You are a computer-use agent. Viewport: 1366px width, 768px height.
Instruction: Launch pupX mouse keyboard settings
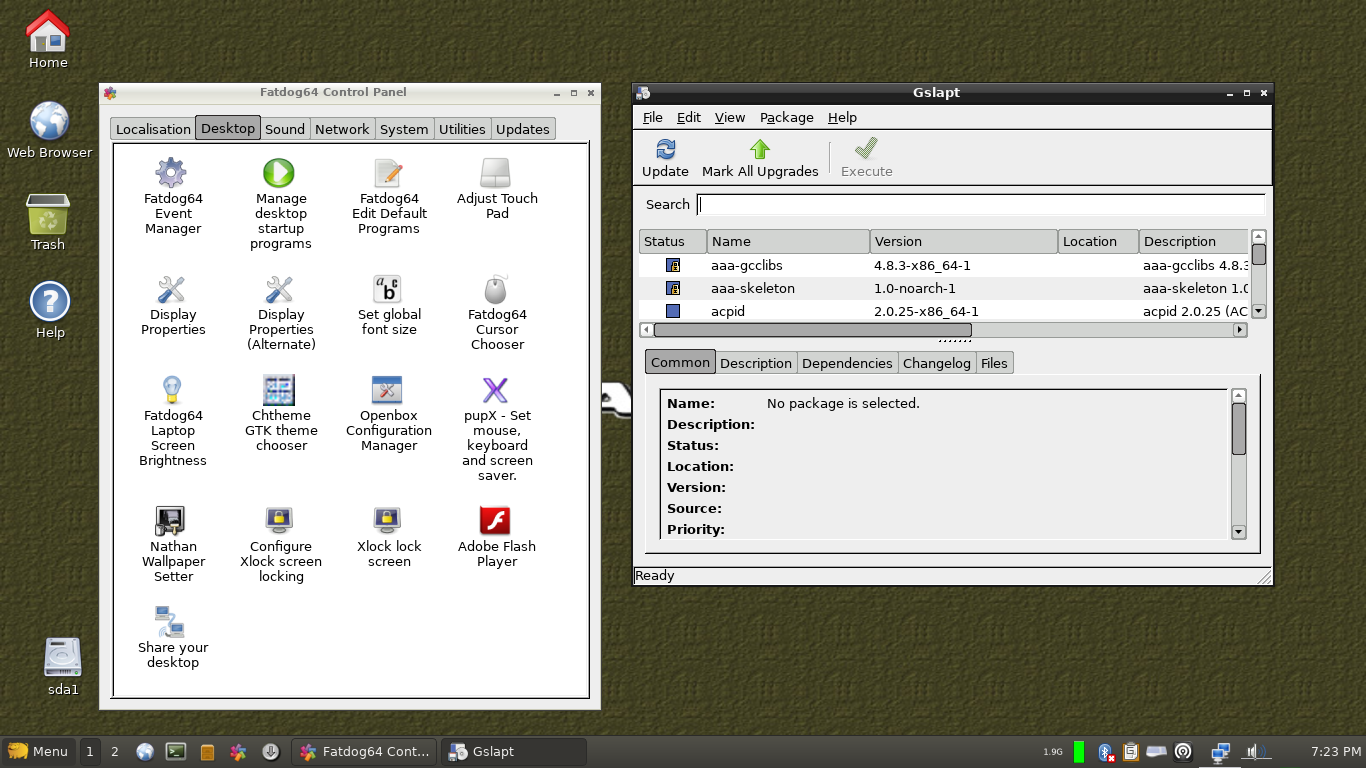[496, 390]
